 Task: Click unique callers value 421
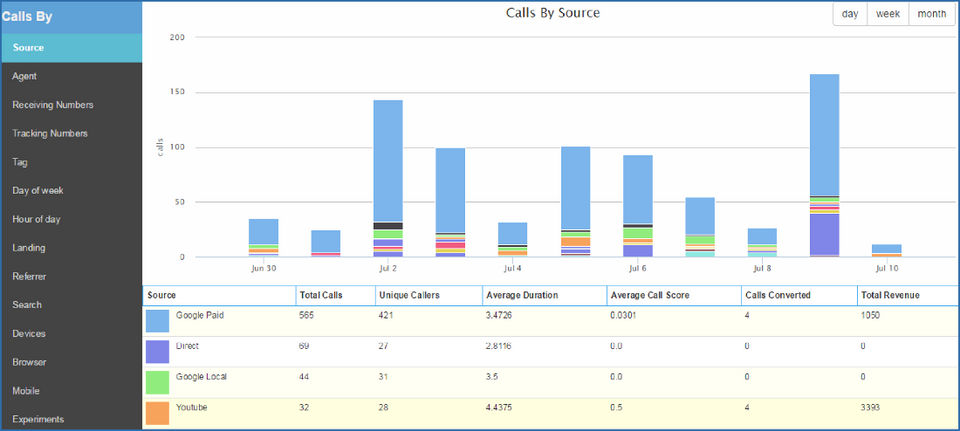tap(386, 315)
